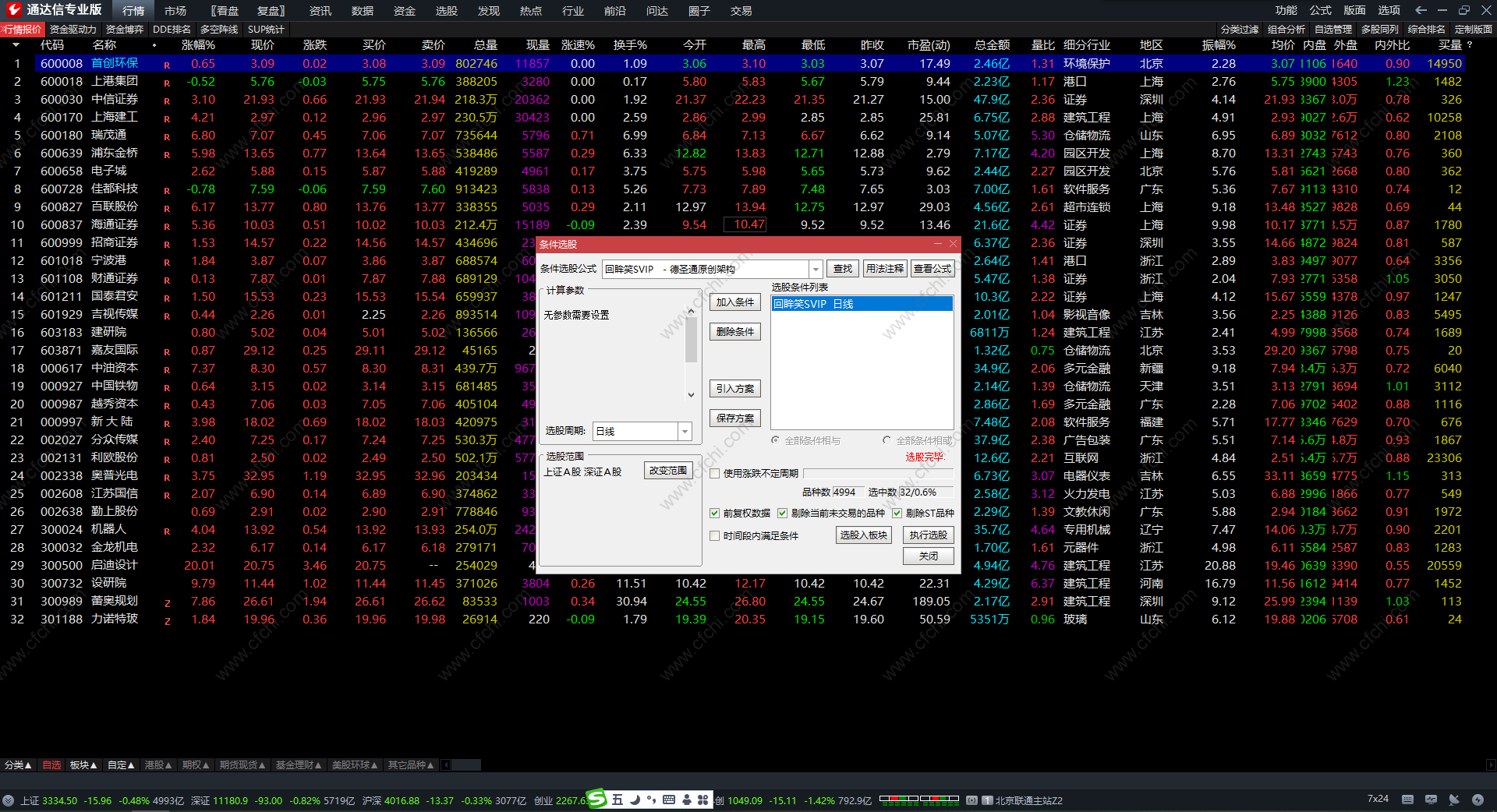Uncheck 剔除ST品种 checkbox
The width and height of the screenshot is (1497, 812).
point(897,514)
